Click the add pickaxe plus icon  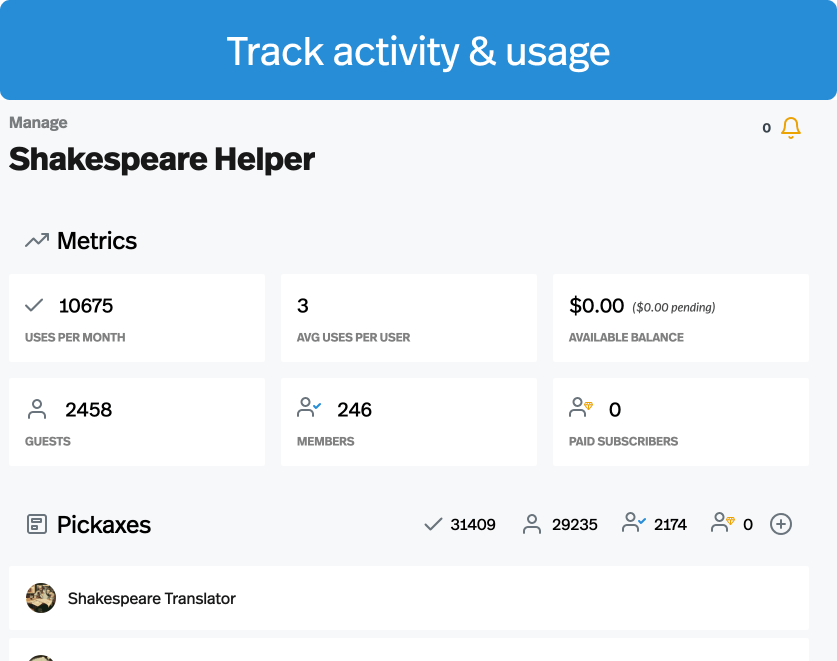(x=781, y=524)
